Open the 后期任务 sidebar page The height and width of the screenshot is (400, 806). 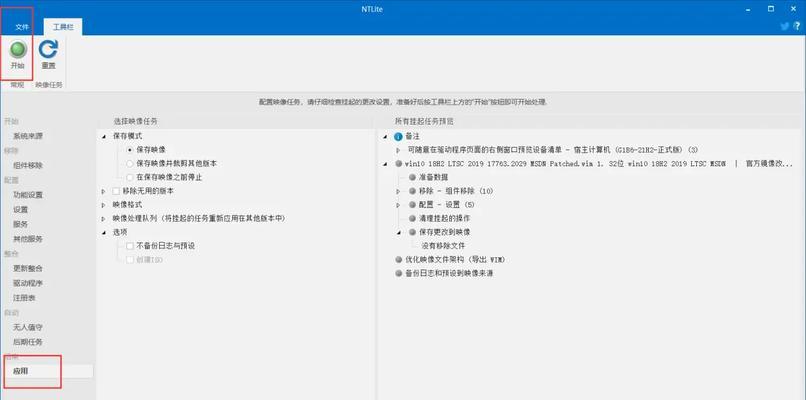pos(28,342)
